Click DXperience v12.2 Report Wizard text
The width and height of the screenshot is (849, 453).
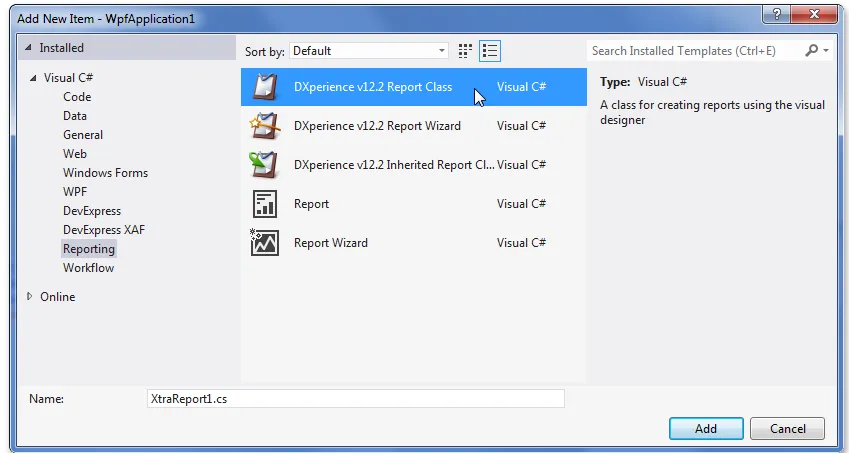377,126
